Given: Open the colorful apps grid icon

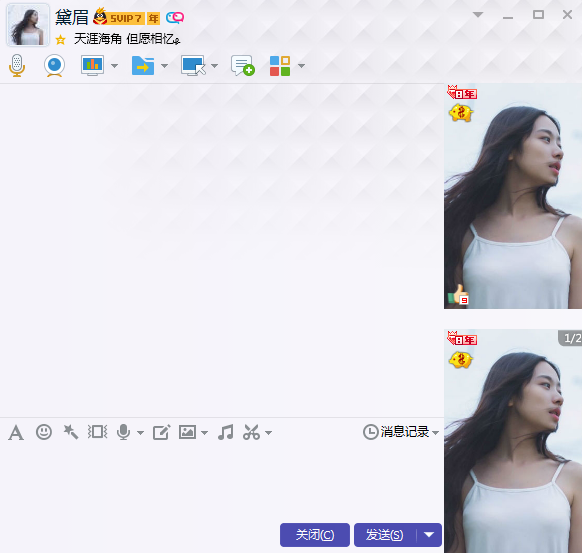Looking at the screenshot, I should click(280, 66).
